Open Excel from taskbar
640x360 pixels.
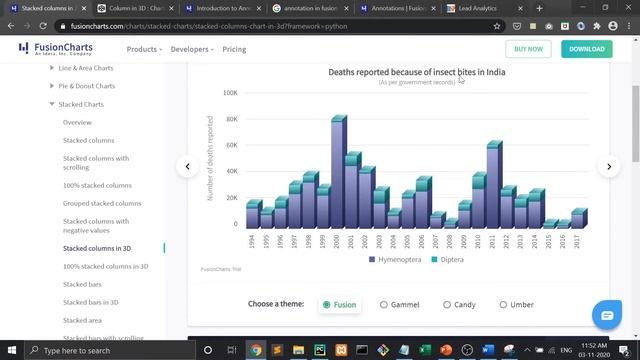[x=425, y=350]
